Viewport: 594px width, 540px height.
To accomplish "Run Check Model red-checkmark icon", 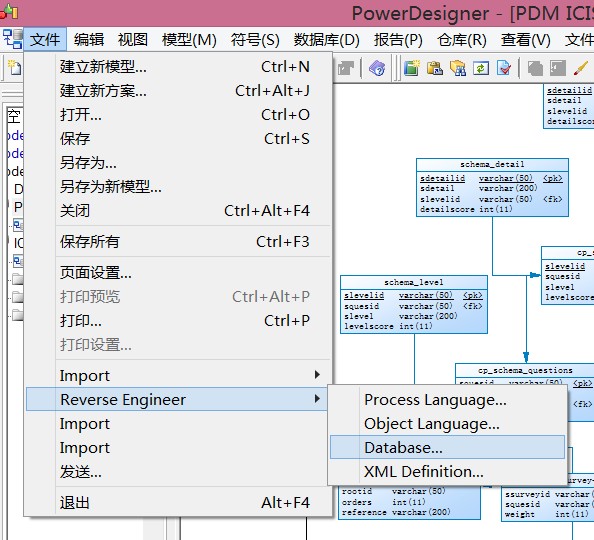I will click(503, 68).
